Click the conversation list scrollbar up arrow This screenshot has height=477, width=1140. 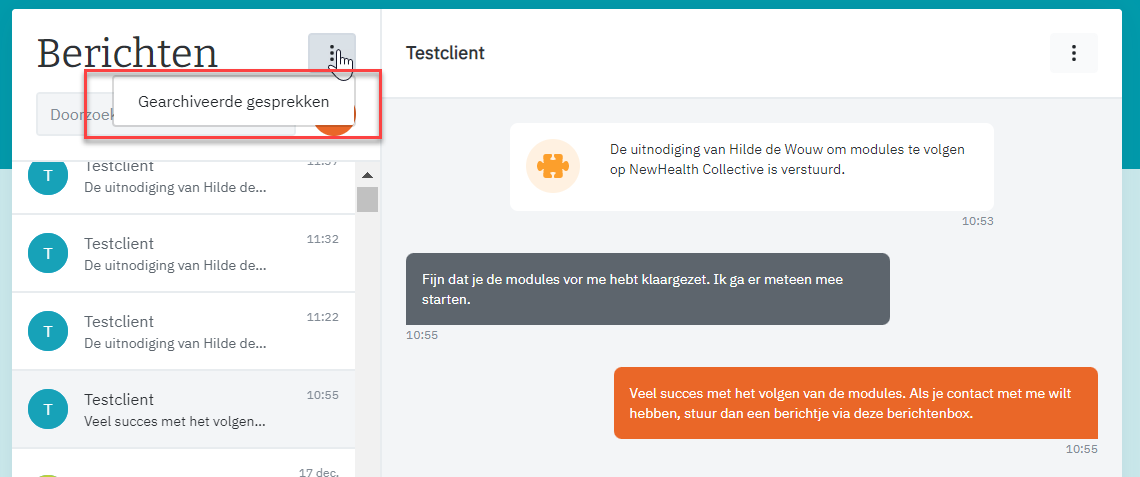(x=367, y=175)
